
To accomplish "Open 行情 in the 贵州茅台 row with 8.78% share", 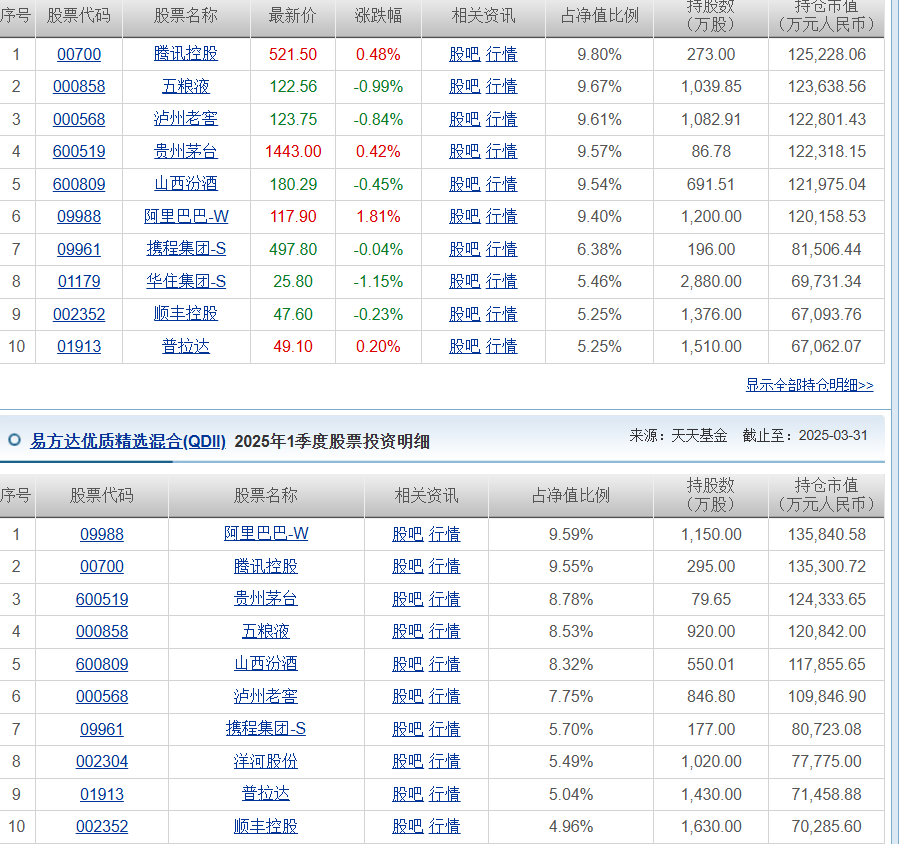I will pyautogui.click(x=444, y=599).
